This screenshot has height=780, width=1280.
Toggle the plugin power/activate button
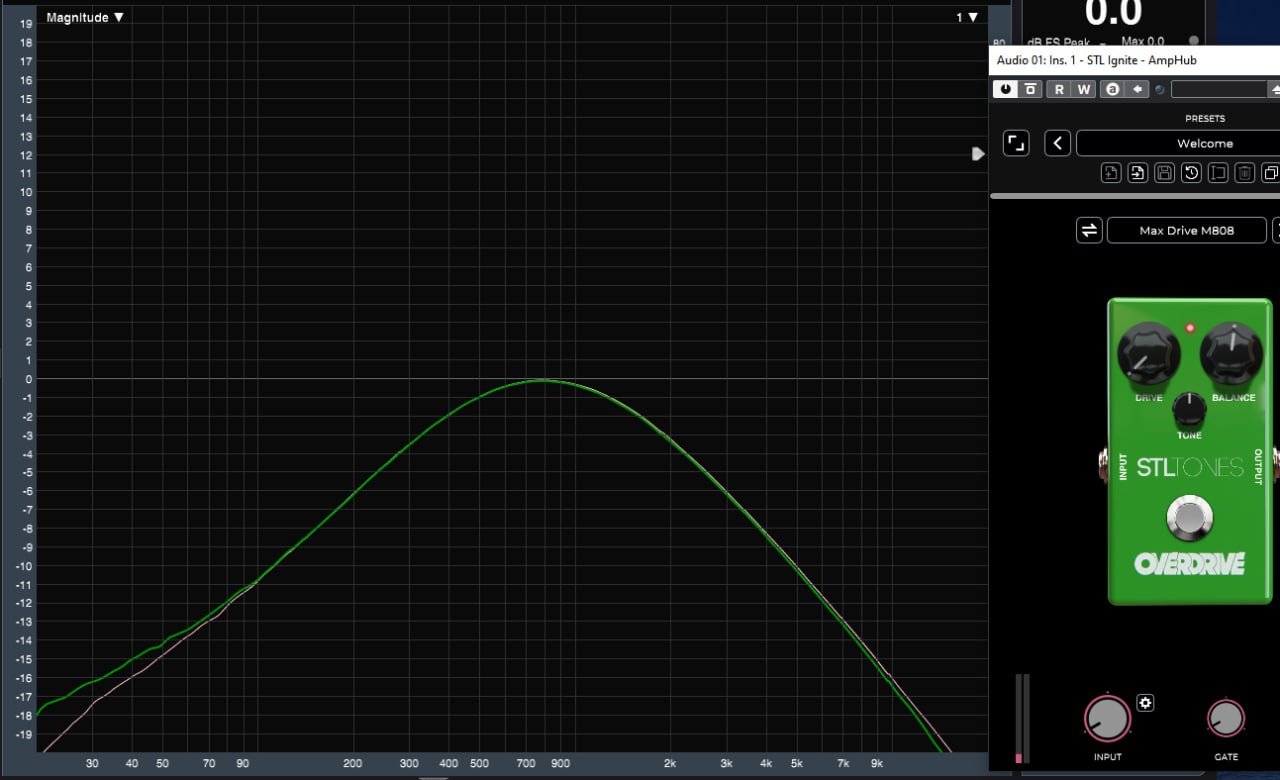pyautogui.click(x=1005, y=89)
